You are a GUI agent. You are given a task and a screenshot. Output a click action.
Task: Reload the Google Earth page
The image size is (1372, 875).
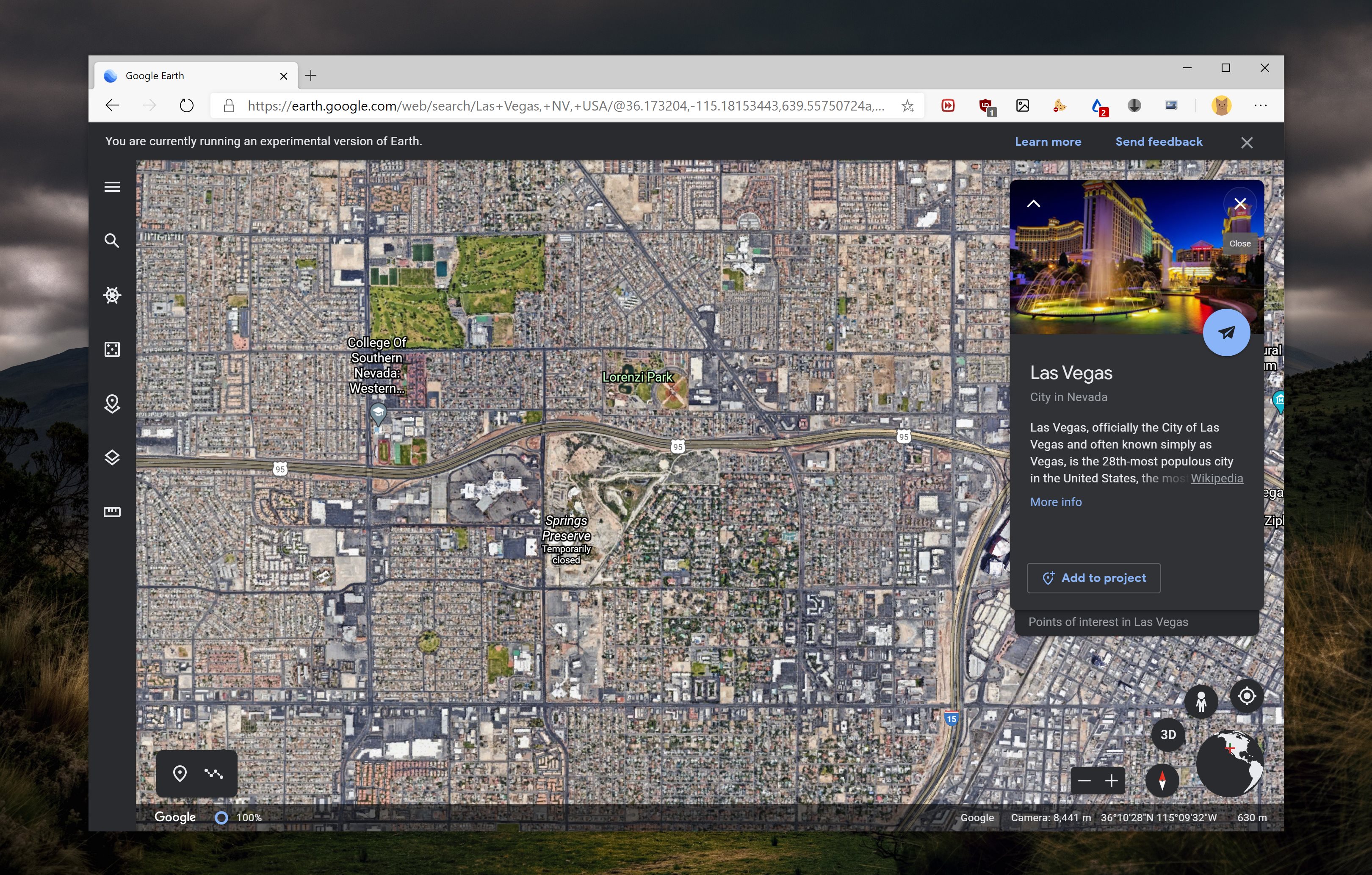[x=186, y=105]
